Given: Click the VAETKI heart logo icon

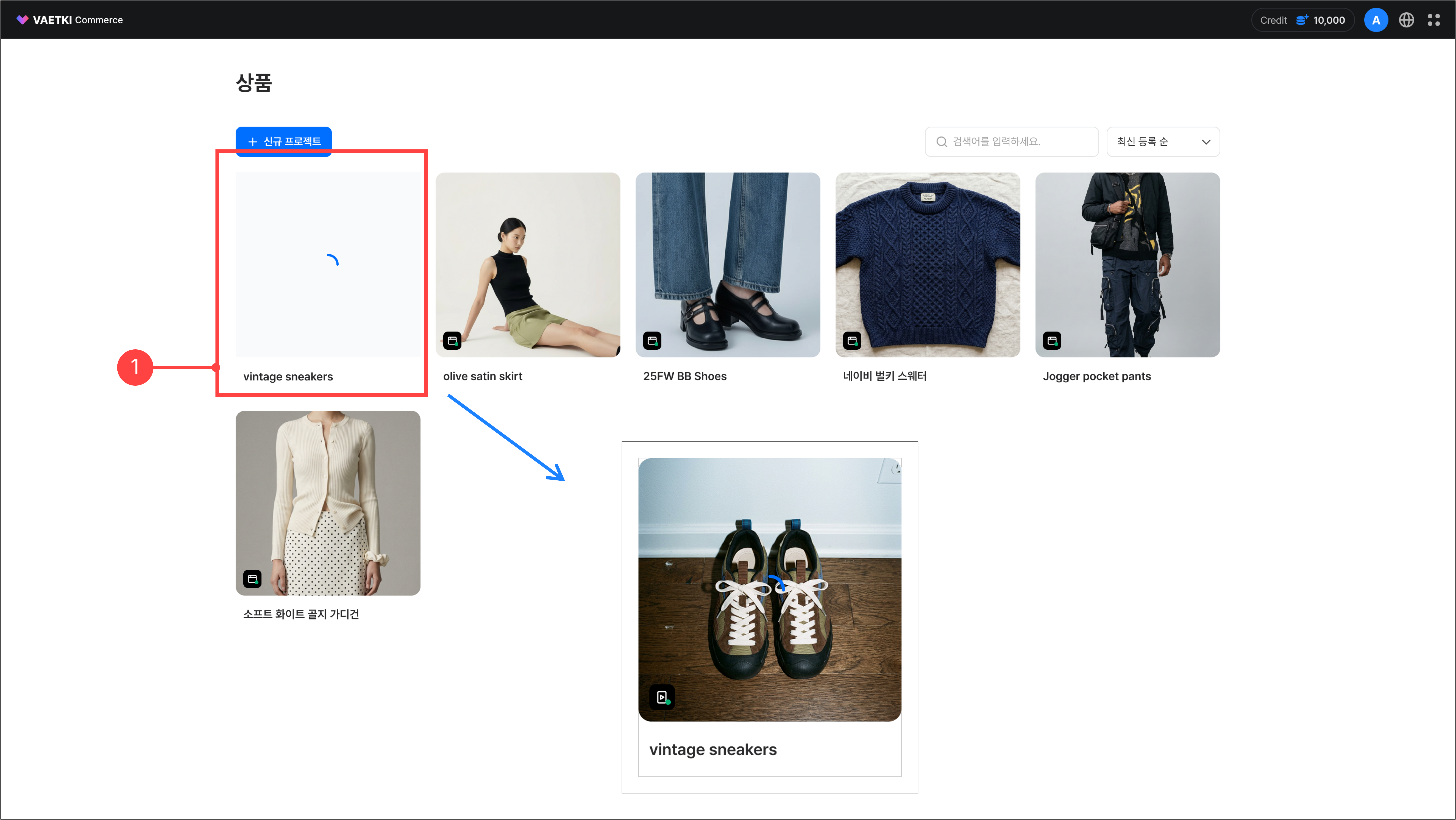Looking at the screenshot, I should [x=22, y=20].
